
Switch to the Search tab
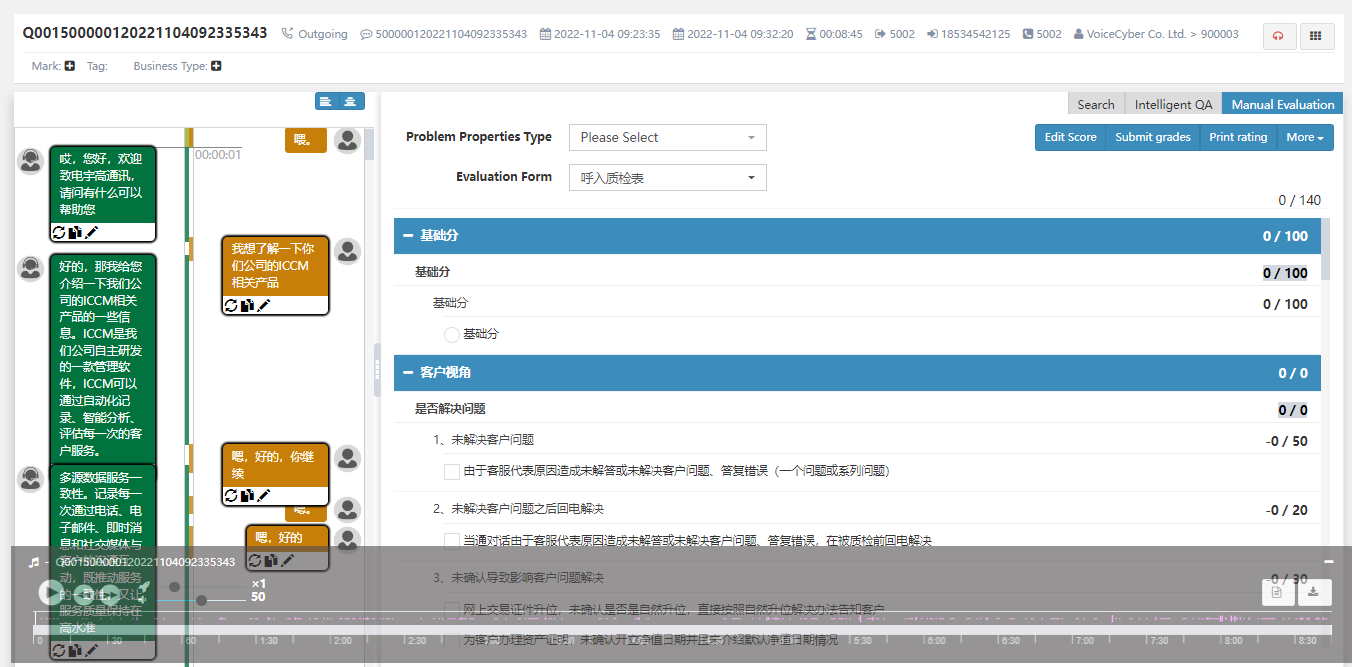pos(1096,104)
